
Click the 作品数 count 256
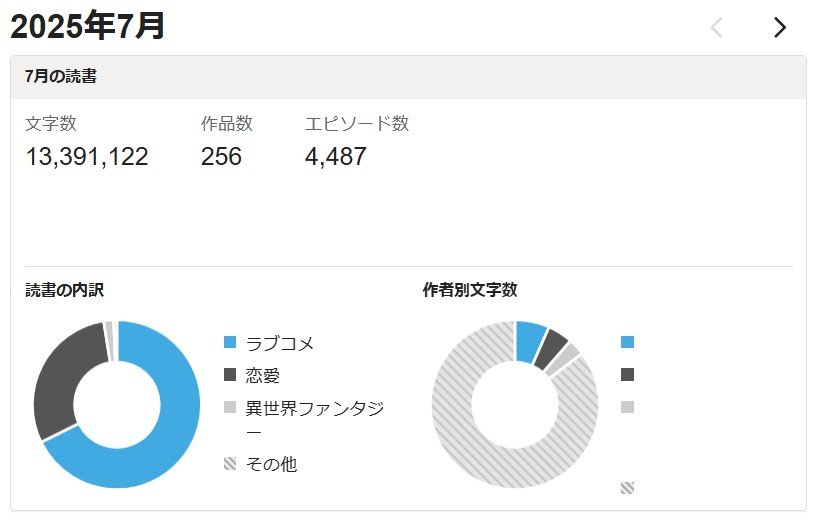click(221, 157)
